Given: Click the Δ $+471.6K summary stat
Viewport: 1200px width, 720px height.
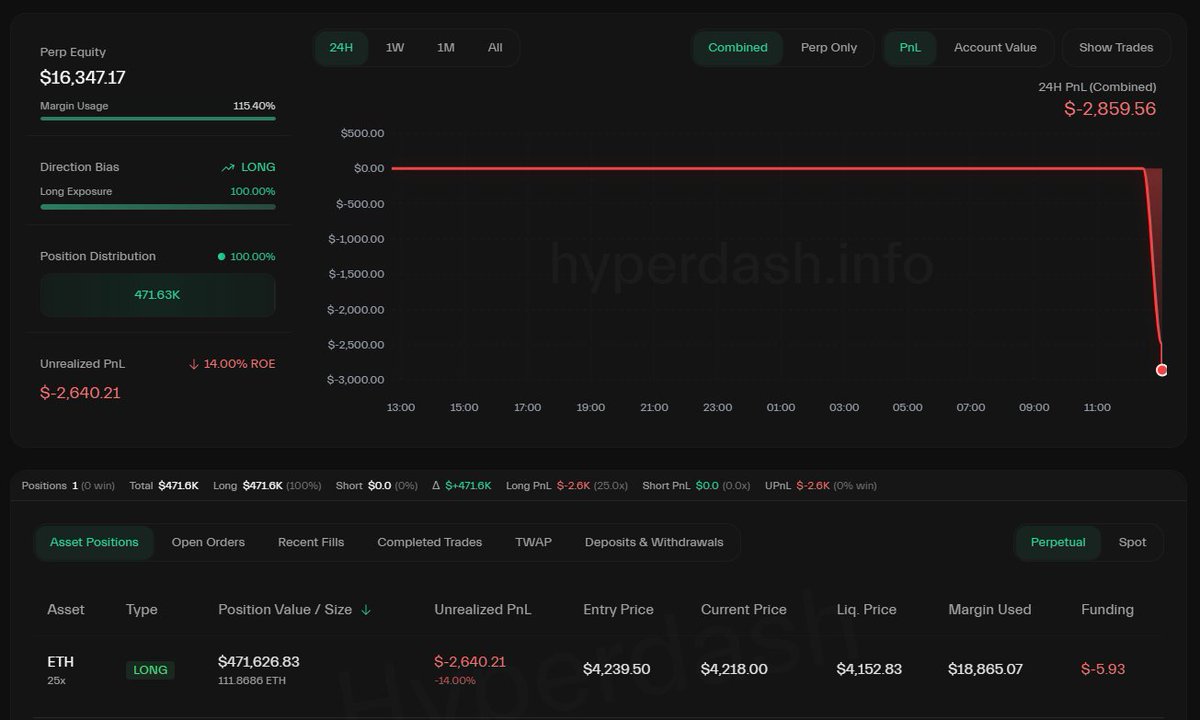Looking at the screenshot, I should [x=461, y=486].
